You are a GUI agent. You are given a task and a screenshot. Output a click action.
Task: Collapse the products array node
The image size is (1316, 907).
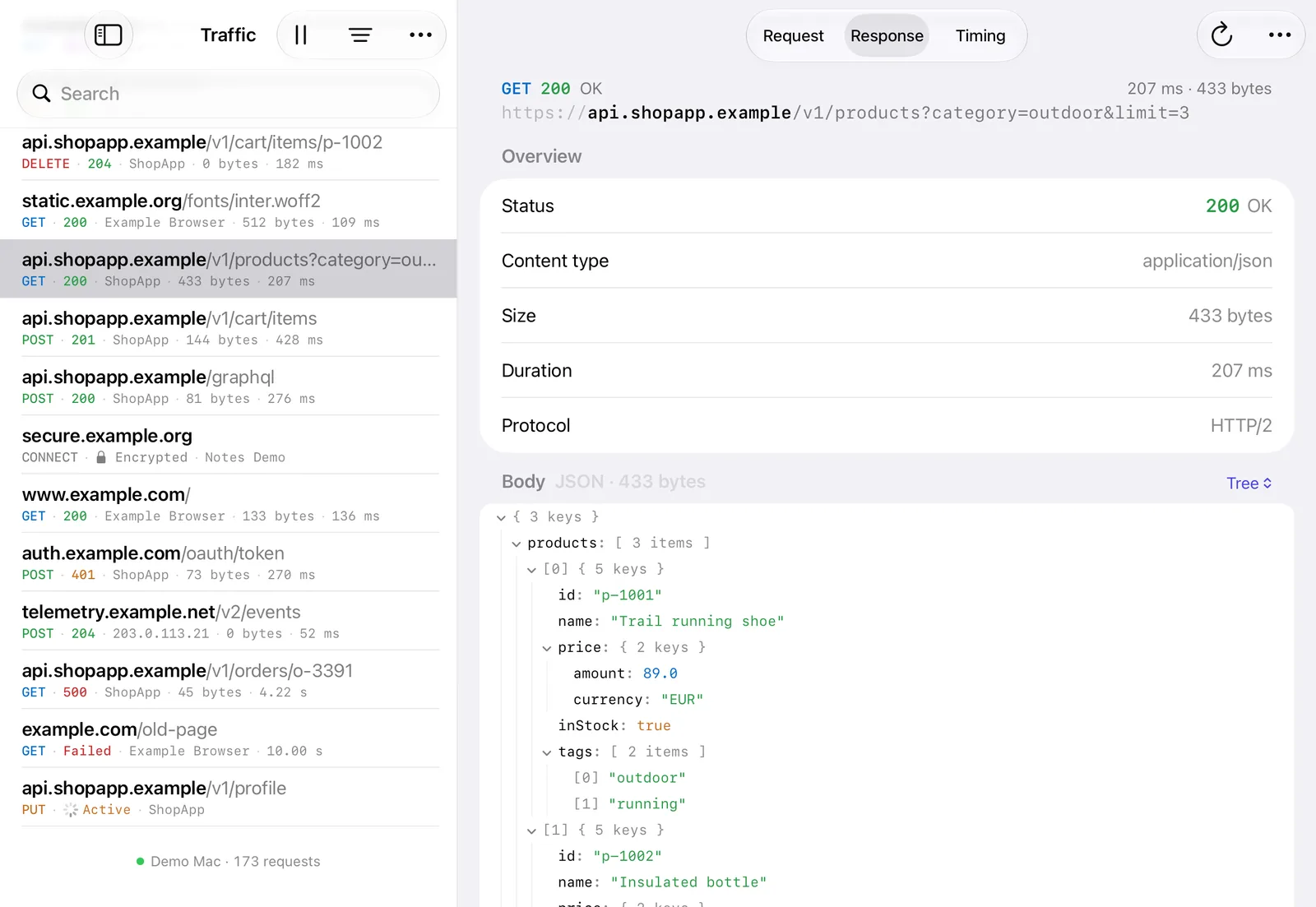(x=517, y=544)
